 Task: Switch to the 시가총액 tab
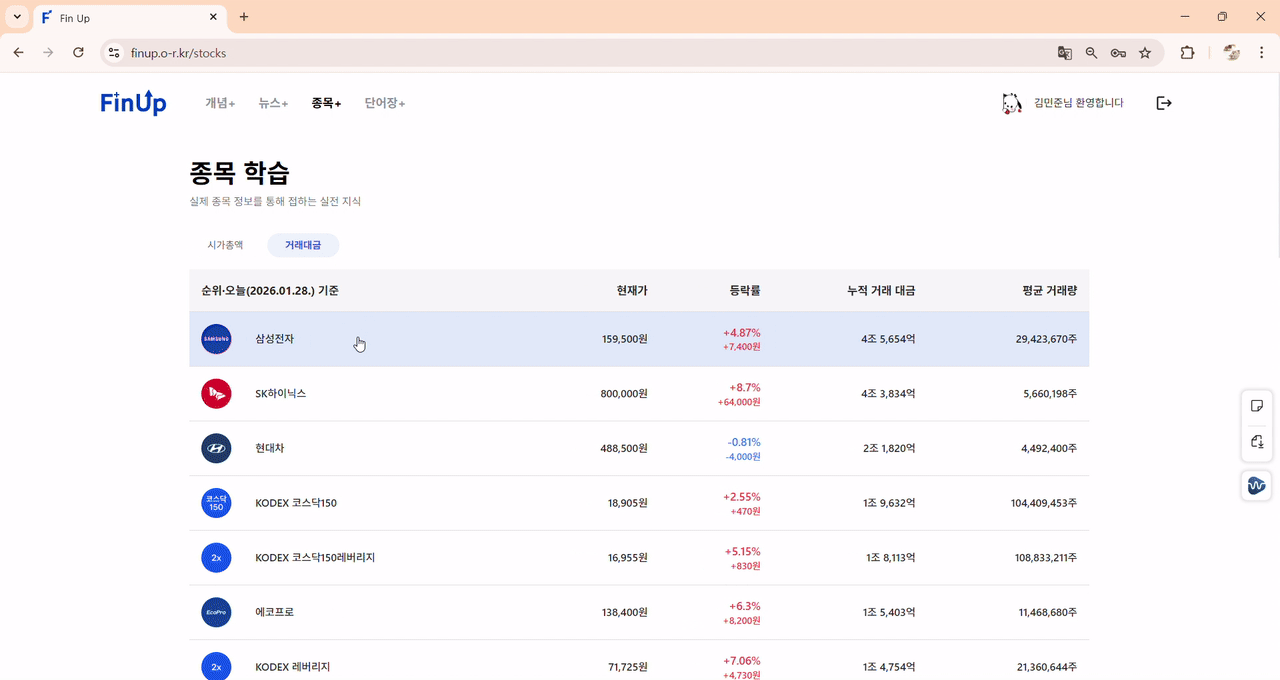(x=225, y=245)
